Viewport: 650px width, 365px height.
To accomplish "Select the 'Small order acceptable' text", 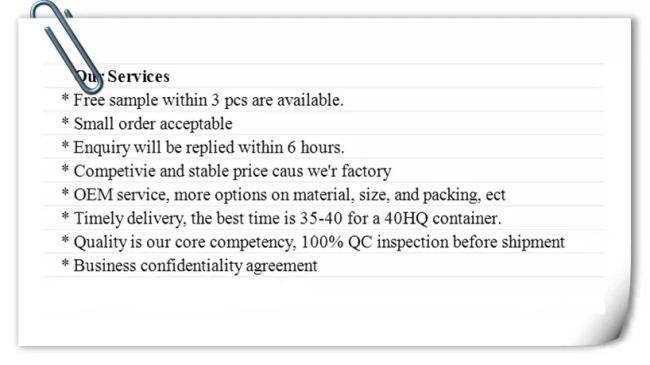I will click(153, 124).
